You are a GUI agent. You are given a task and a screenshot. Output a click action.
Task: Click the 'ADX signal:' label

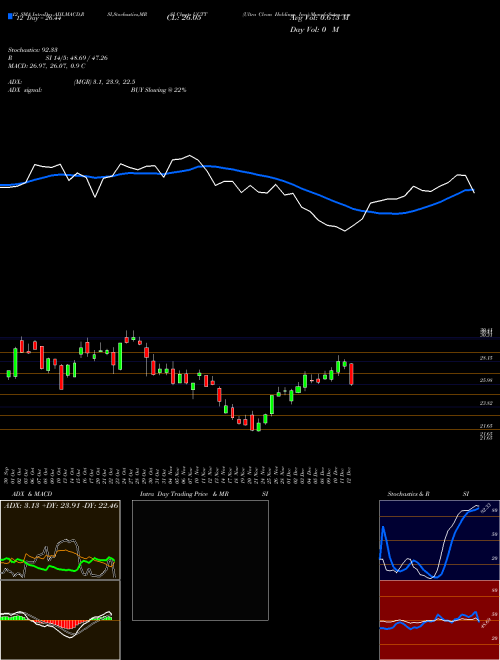click(25, 90)
